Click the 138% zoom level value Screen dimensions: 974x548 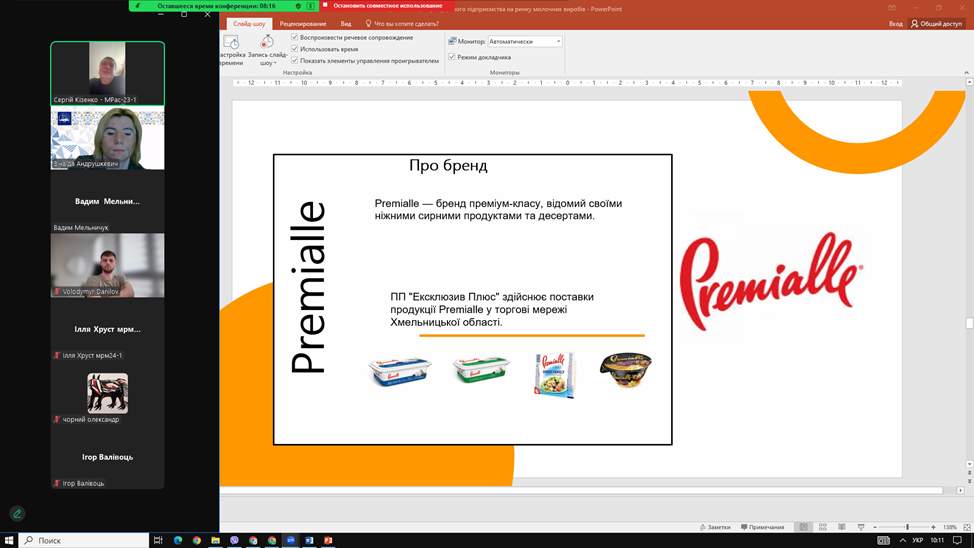click(950, 527)
